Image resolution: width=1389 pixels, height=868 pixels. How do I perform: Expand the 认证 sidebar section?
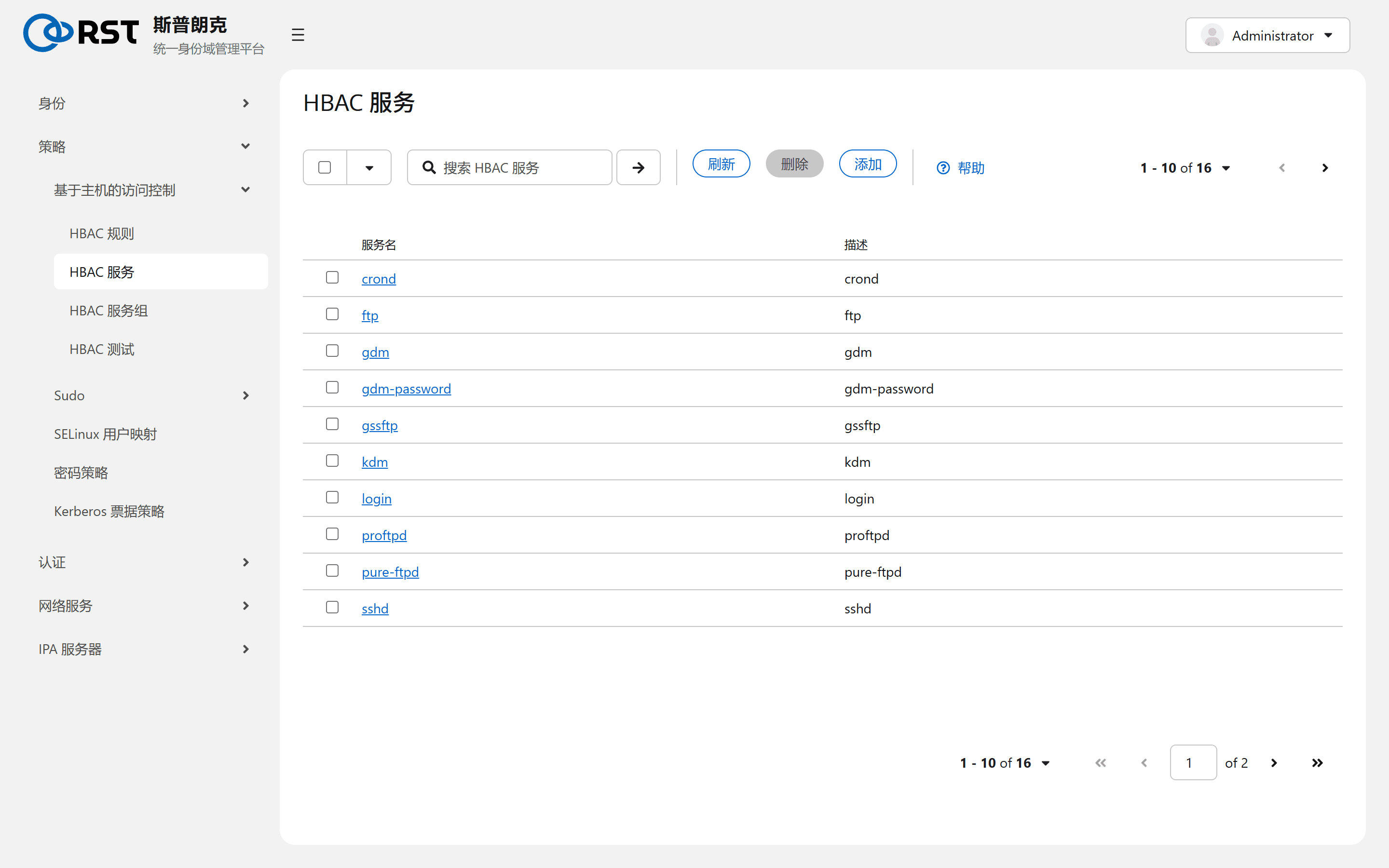tap(145, 562)
